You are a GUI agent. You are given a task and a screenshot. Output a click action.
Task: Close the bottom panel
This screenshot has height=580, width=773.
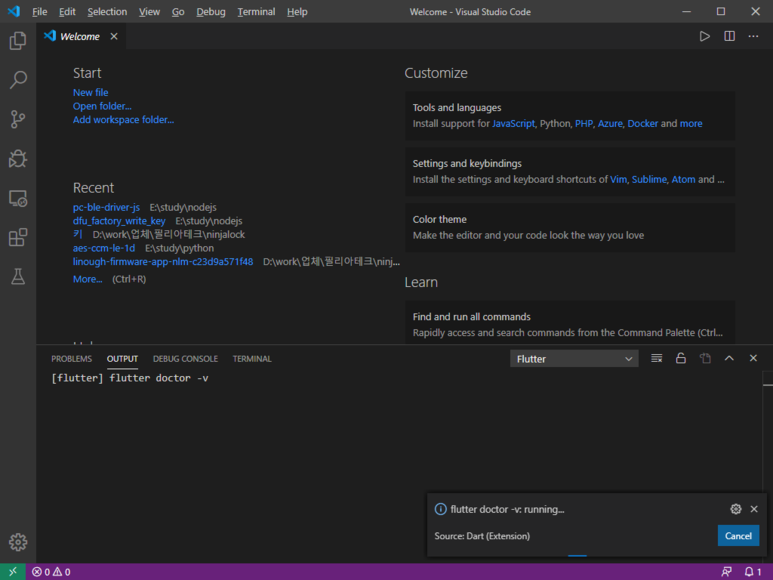point(753,359)
